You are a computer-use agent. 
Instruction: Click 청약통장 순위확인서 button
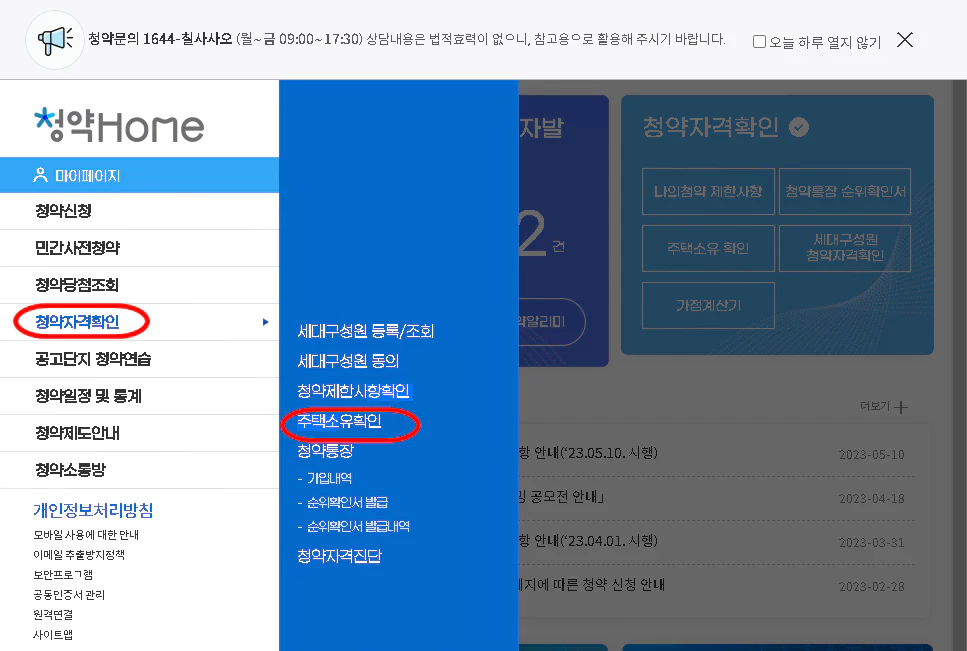845,192
